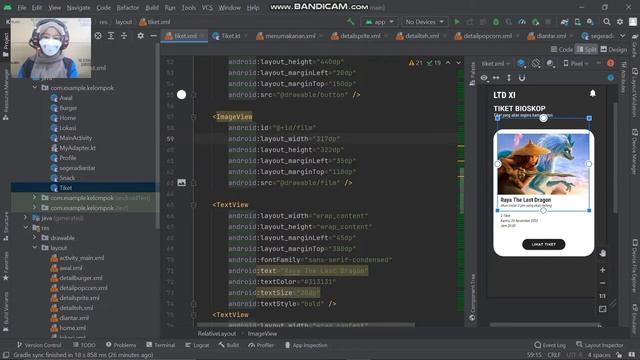640x360 pixels.
Task: Open Project panel options gear
Action: pos(140,36)
